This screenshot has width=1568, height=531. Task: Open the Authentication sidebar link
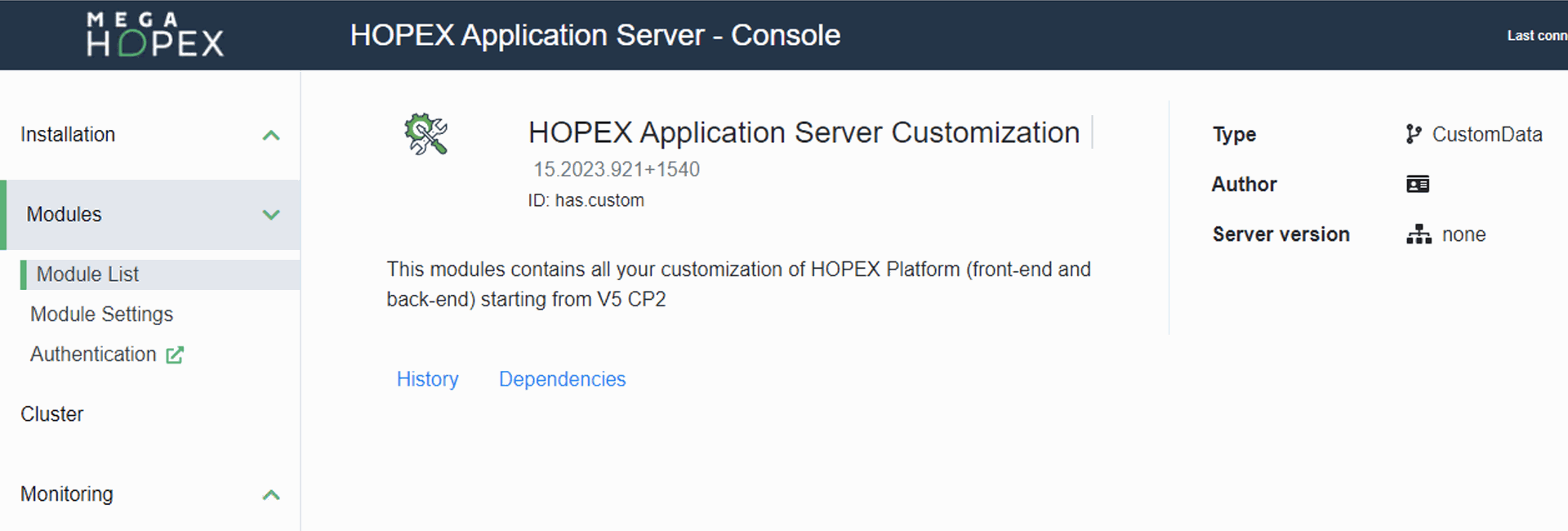click(93, 355)
